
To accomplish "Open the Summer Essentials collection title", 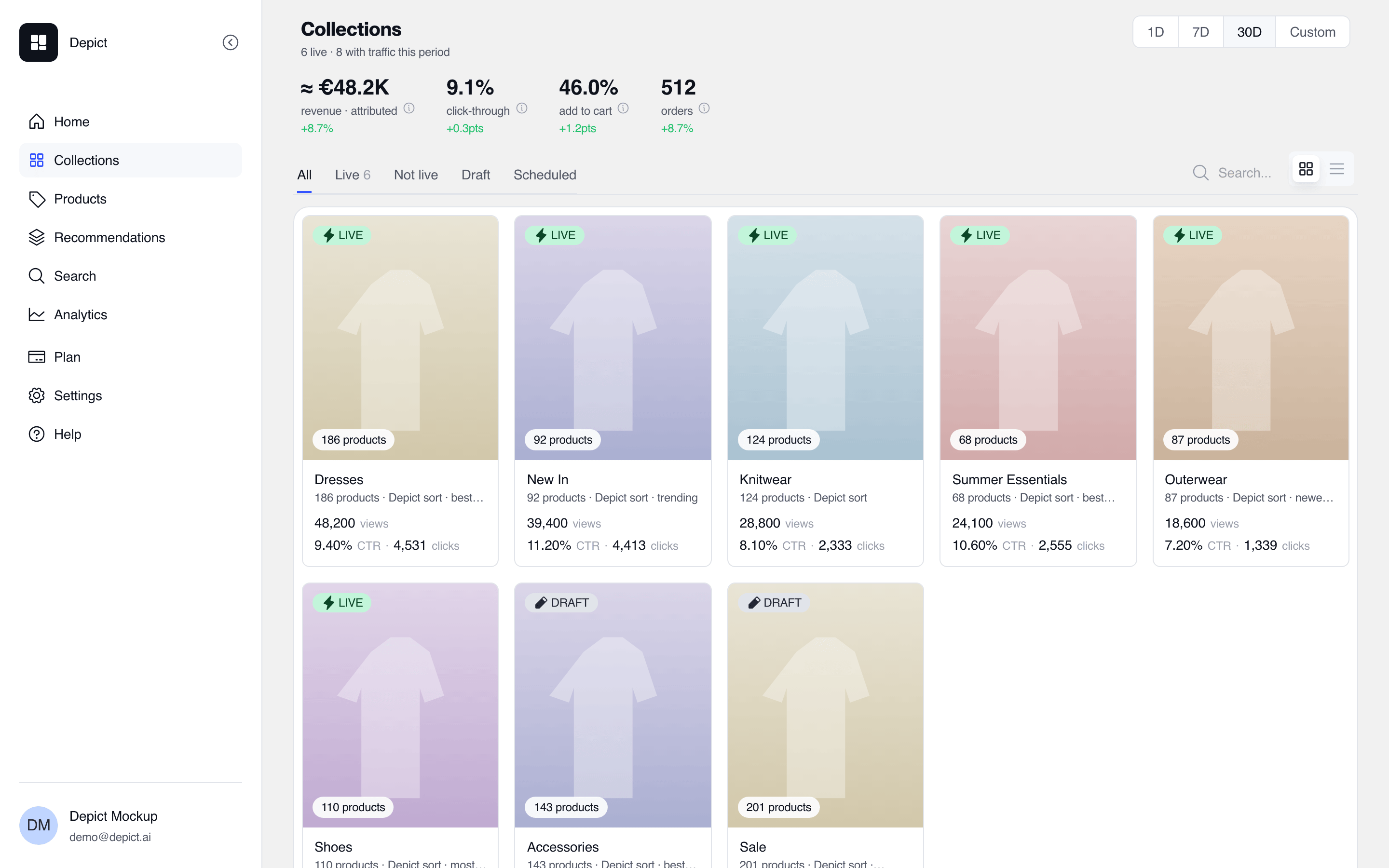I will pos(1009,479).
